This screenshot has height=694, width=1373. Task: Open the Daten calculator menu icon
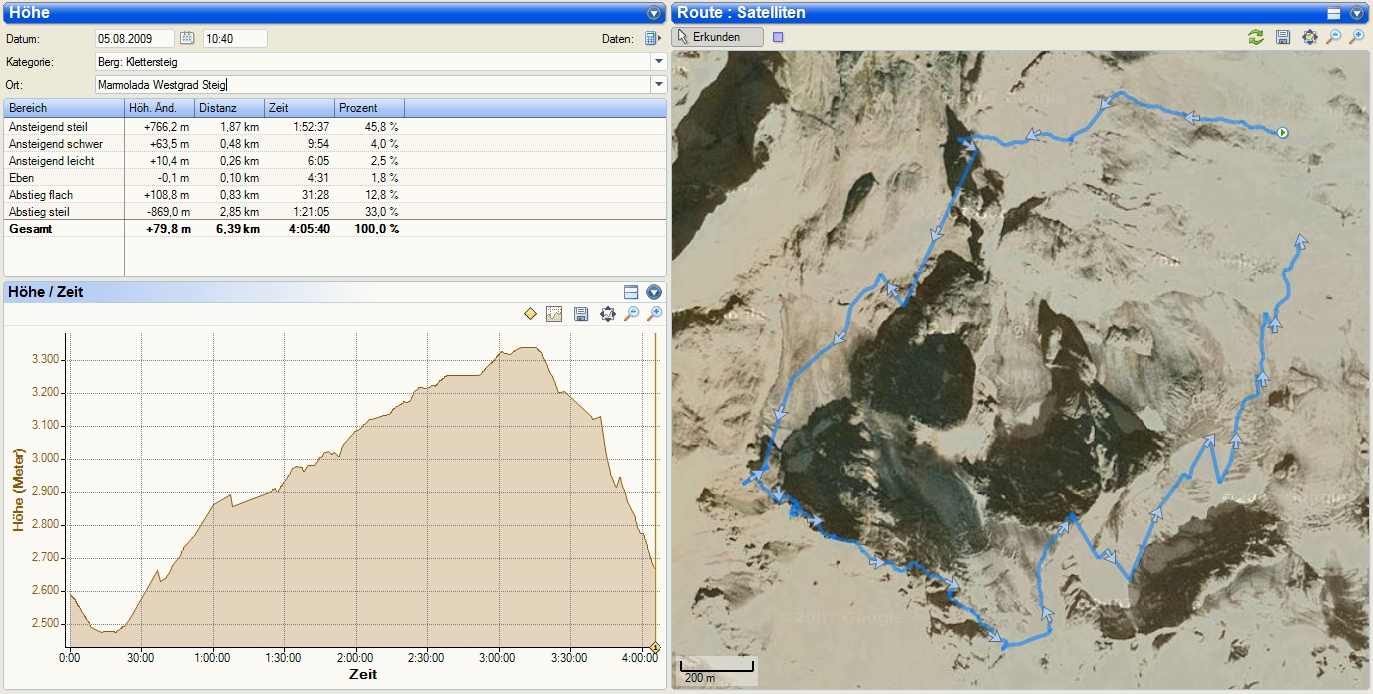652,39
